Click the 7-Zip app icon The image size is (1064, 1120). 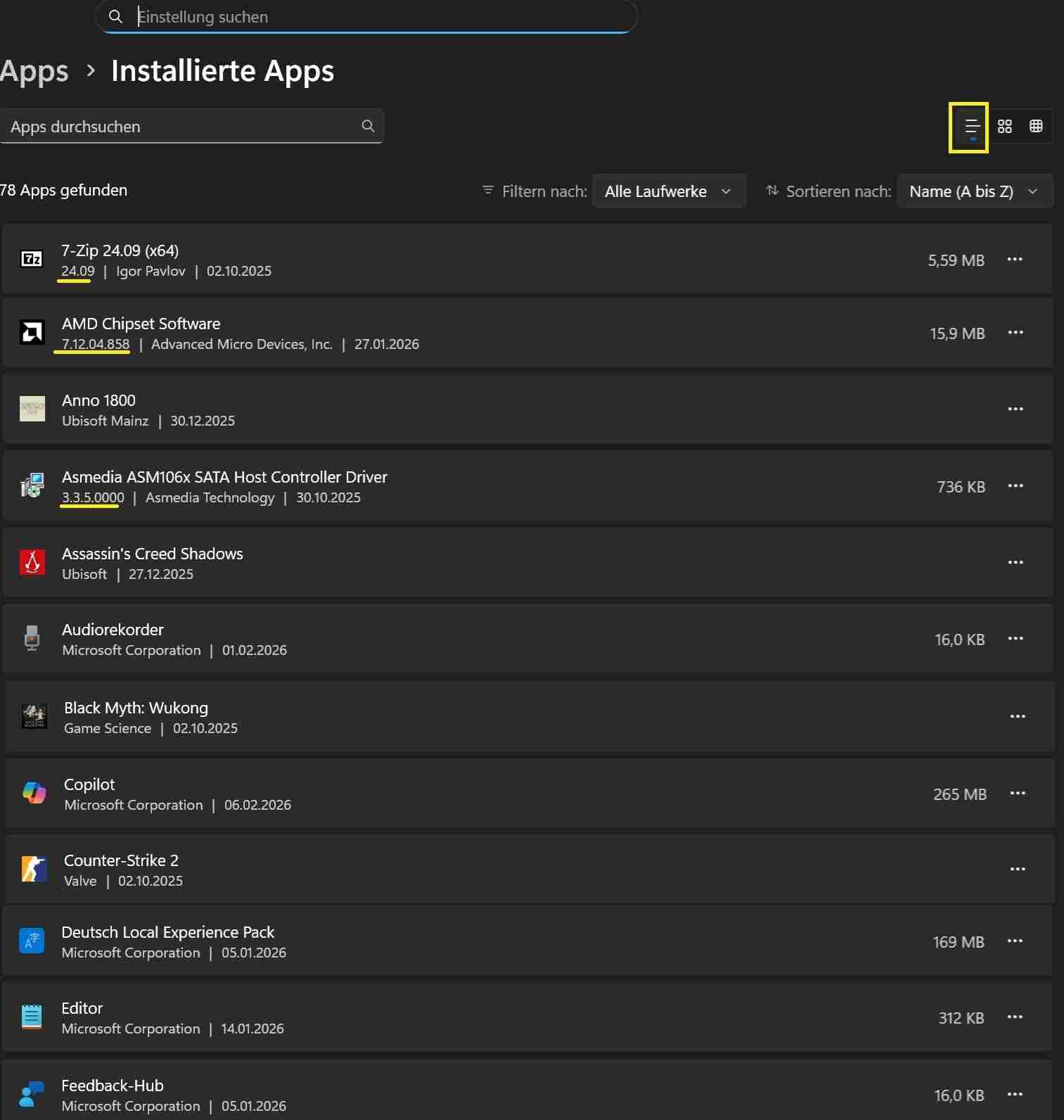click(32, 260)
